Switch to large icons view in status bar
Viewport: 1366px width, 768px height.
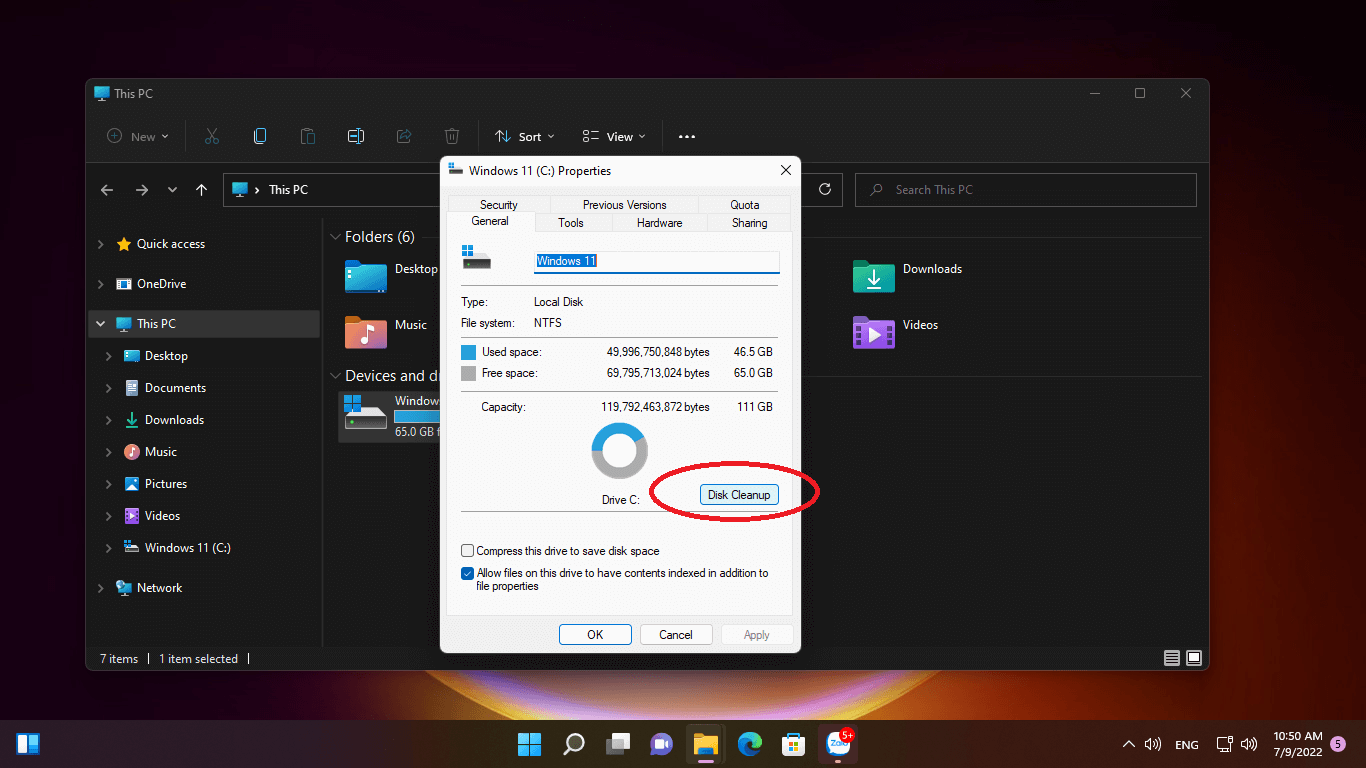1194,658
